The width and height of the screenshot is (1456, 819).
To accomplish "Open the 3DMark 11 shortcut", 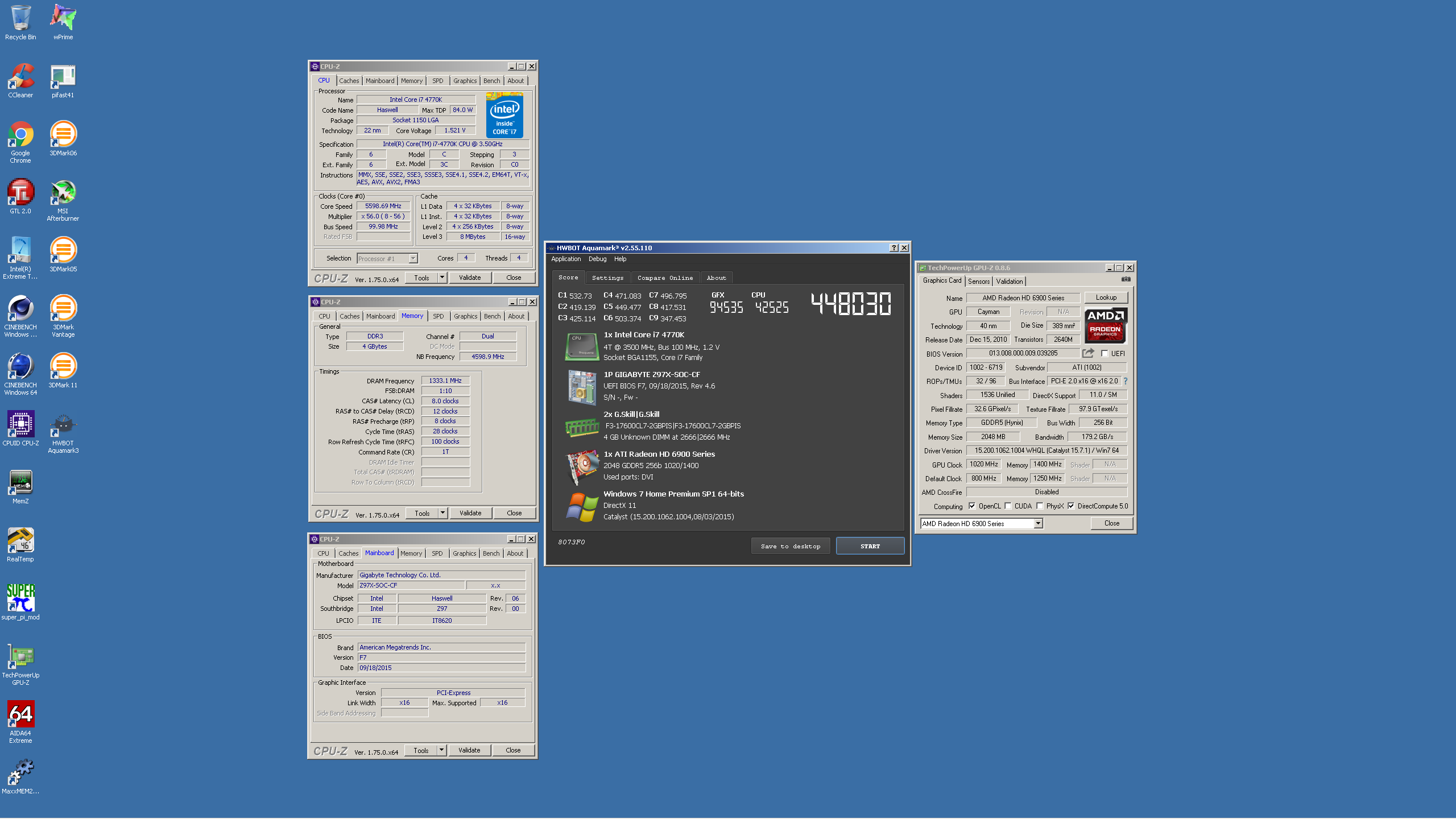I will pyautogui.click(x=63, y=371).
